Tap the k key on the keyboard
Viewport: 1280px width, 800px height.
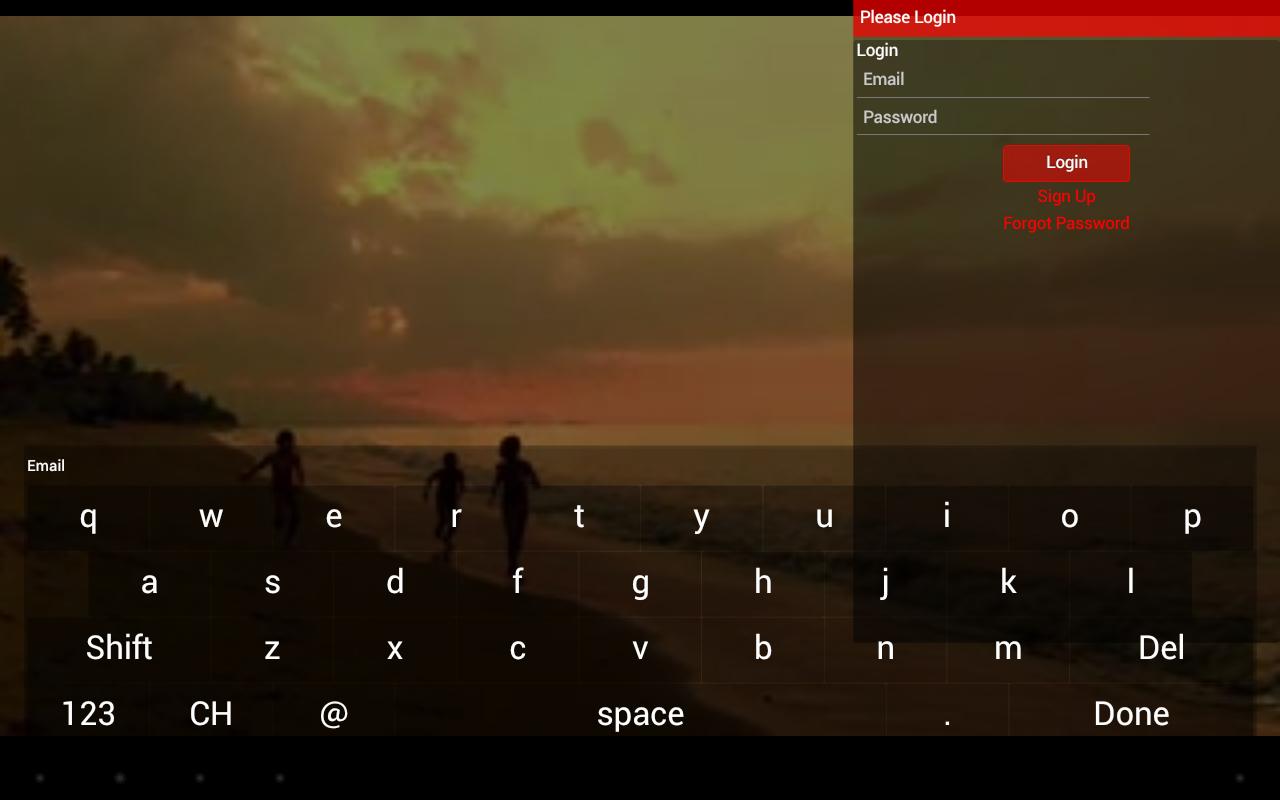(1008, 582)
